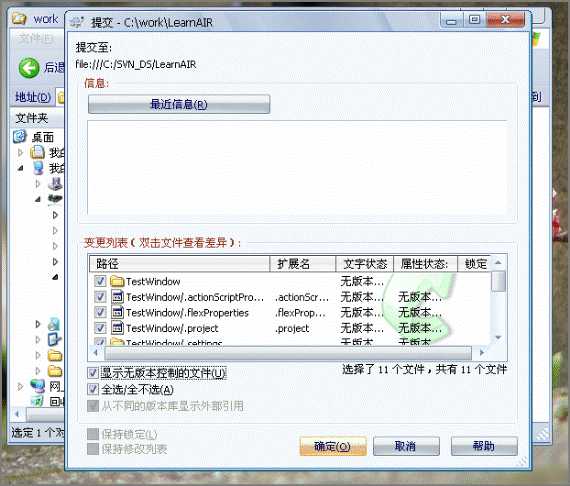Select the Desktop icon in folder tree
This screenshot has height=486, width=570.
point(20,137)
